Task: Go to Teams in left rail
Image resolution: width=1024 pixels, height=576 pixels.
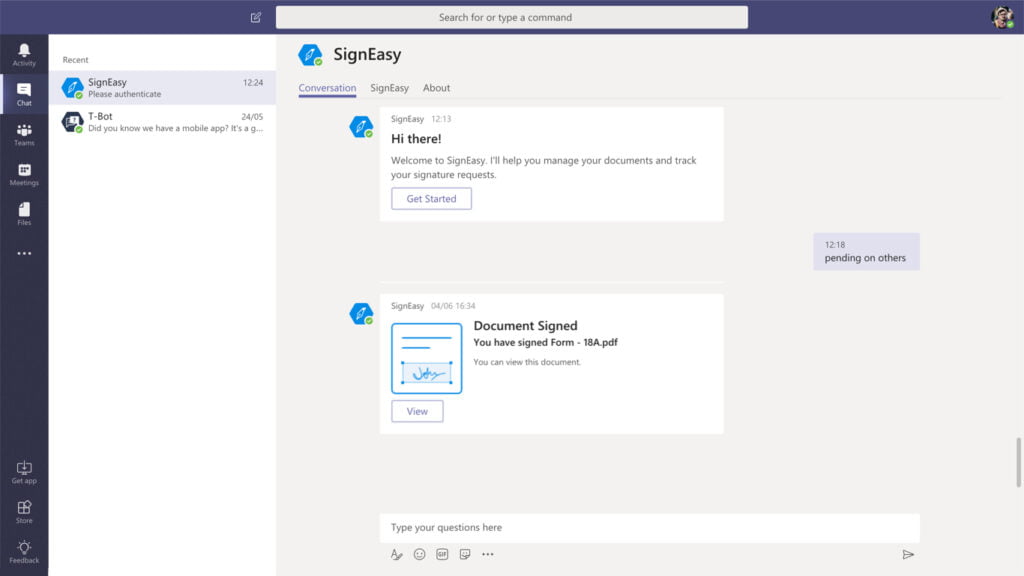Action: tap(24, 134)
